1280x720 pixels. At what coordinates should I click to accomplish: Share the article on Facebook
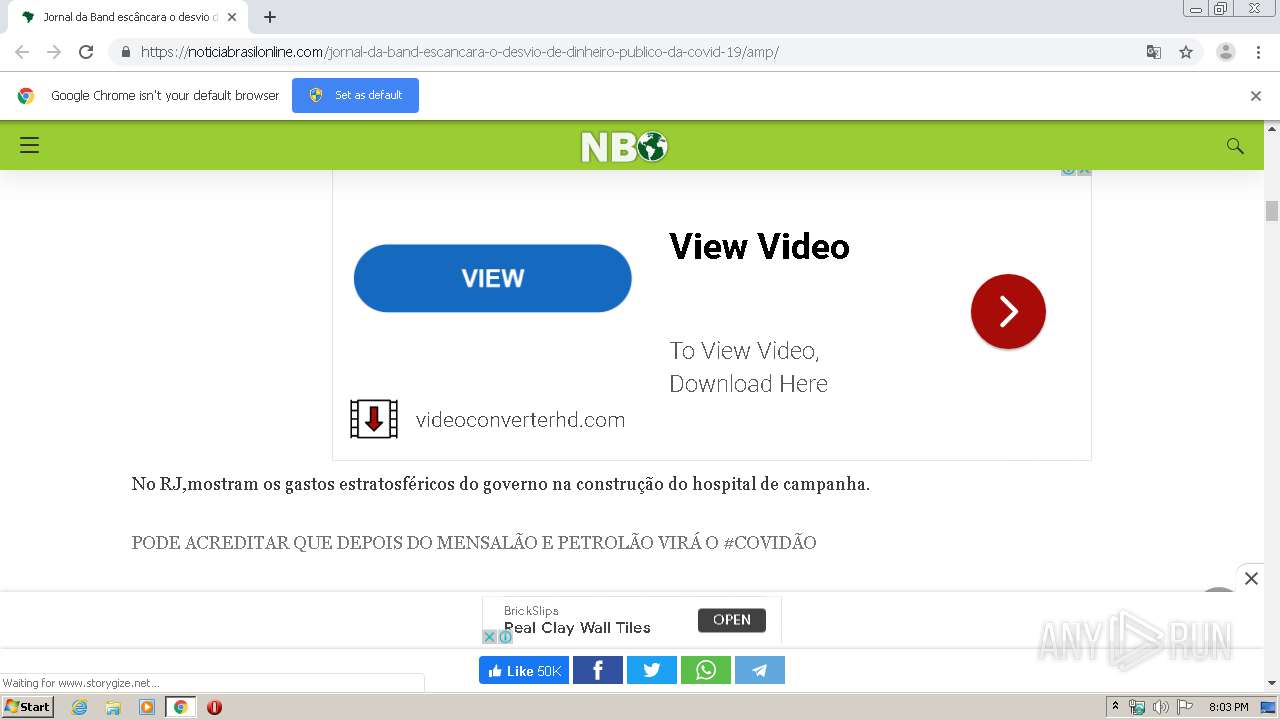click(x=598, y=670)
